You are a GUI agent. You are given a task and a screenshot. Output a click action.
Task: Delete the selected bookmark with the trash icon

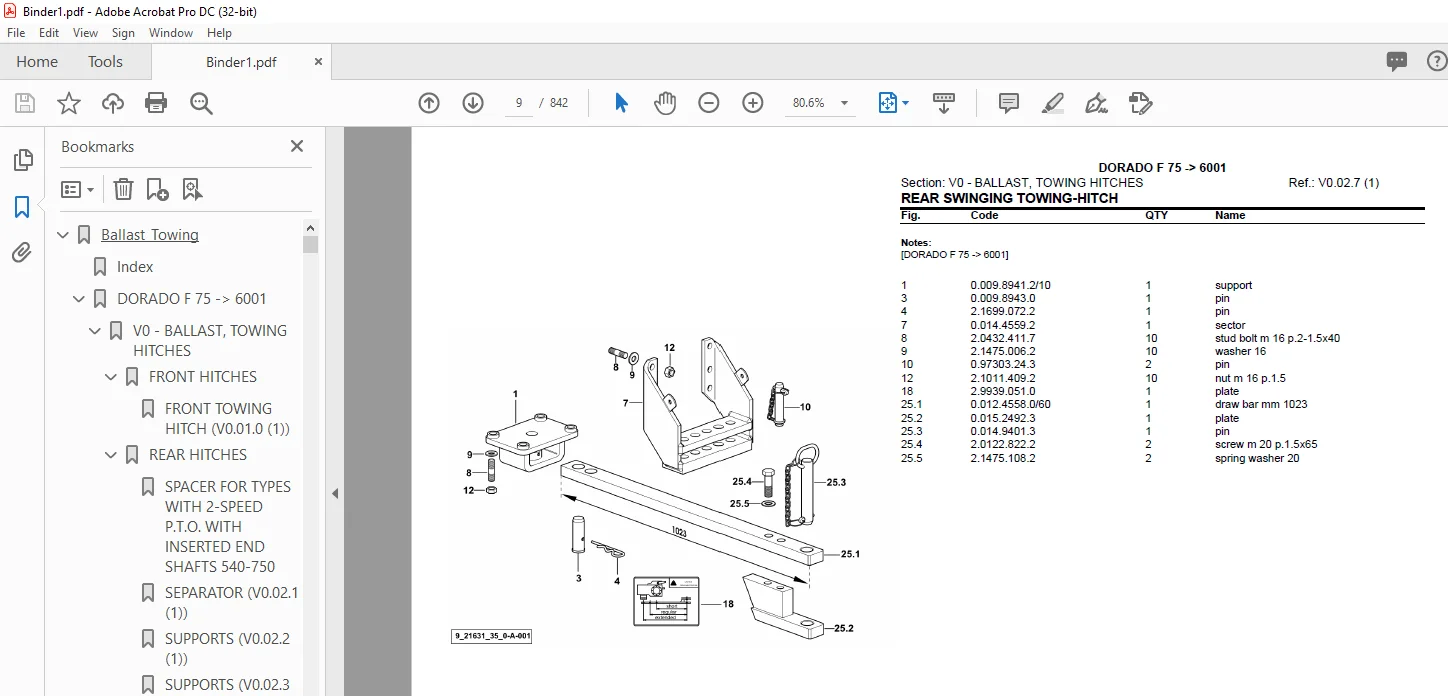[123, 189]
